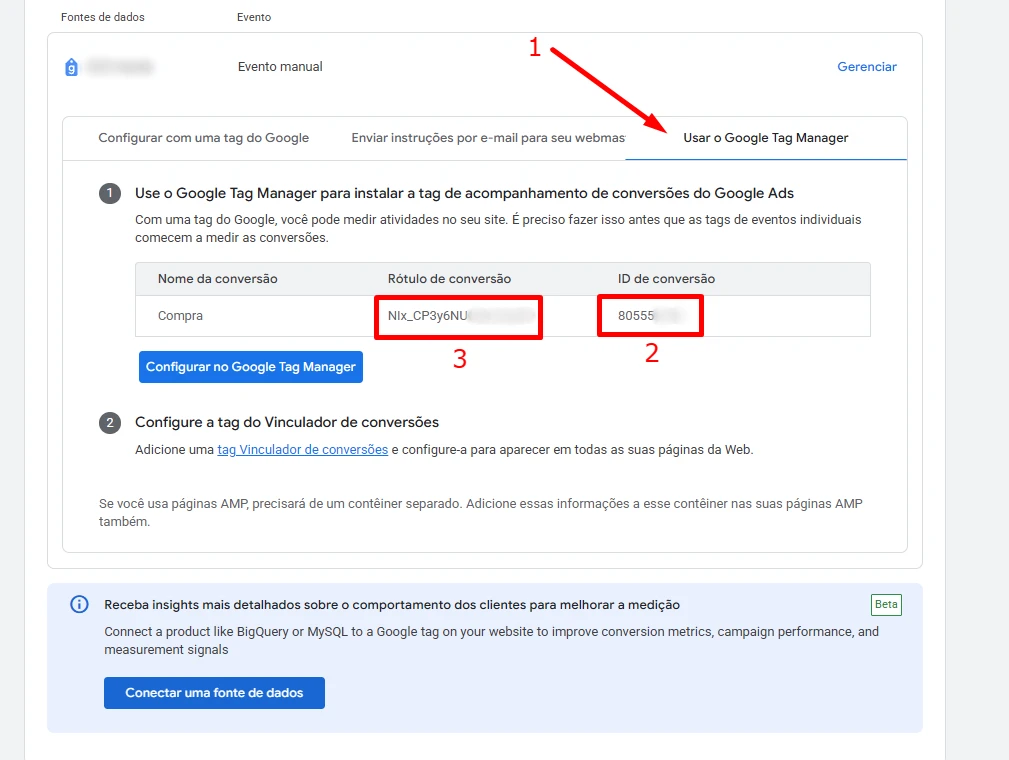Click the info icon in the insights banner
Screen dimensions: 1009x760
79,604
